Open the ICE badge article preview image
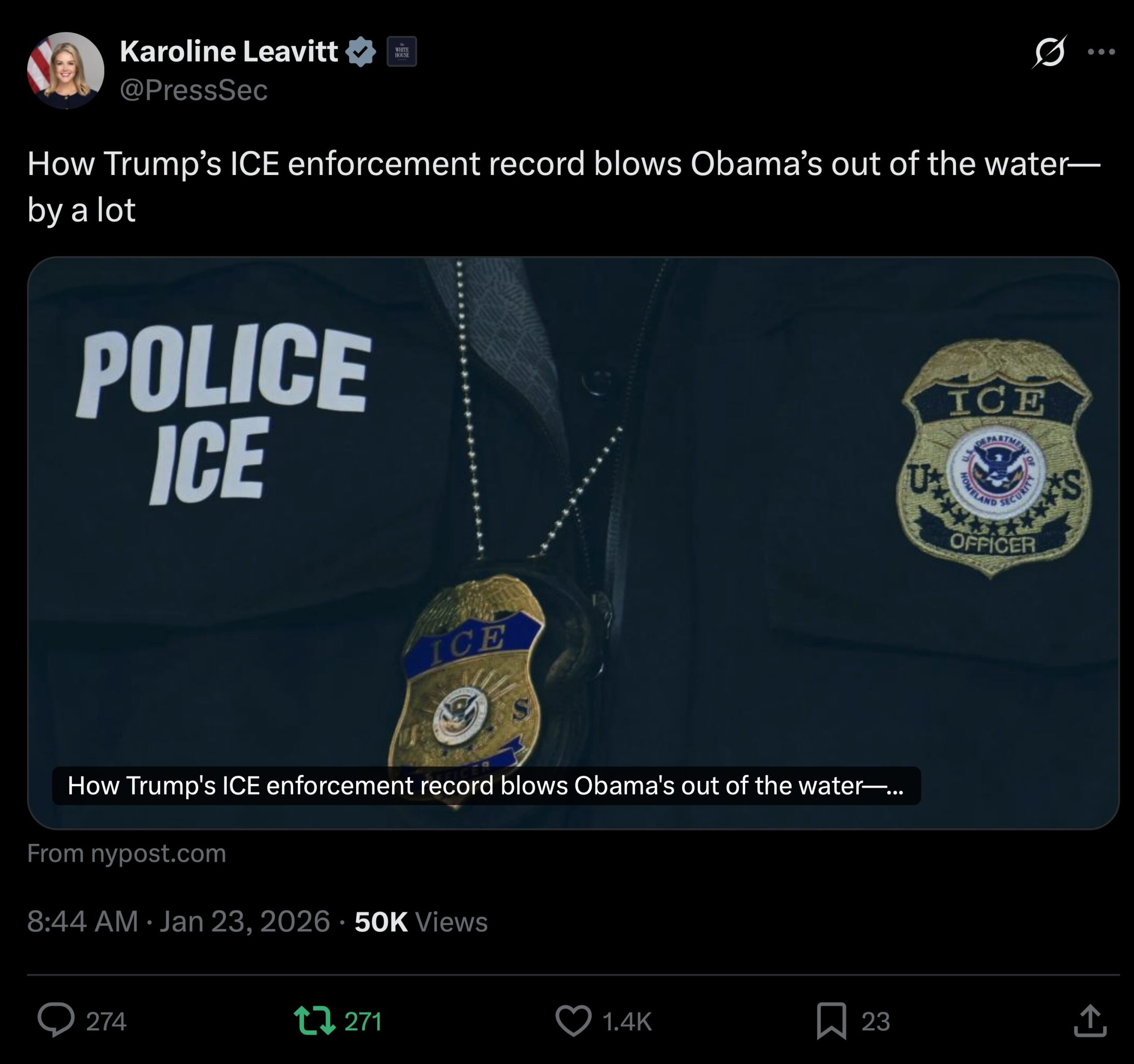The image size is (1134, 1064). click(x=573, y=542)
